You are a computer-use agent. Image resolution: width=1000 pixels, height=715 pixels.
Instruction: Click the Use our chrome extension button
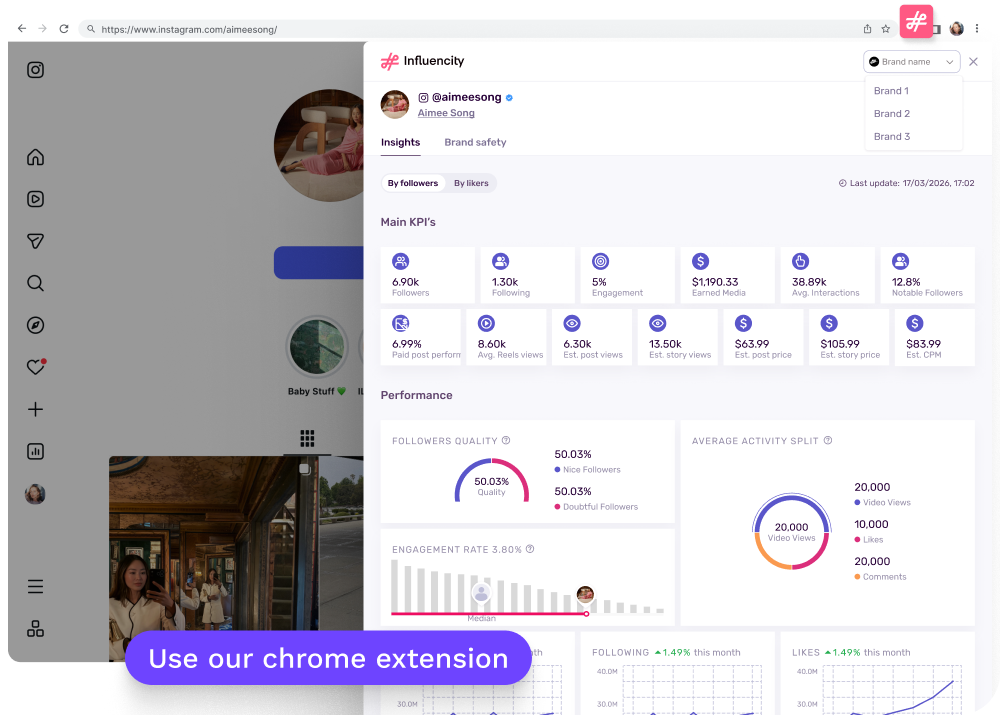click(x=328, y=658)
